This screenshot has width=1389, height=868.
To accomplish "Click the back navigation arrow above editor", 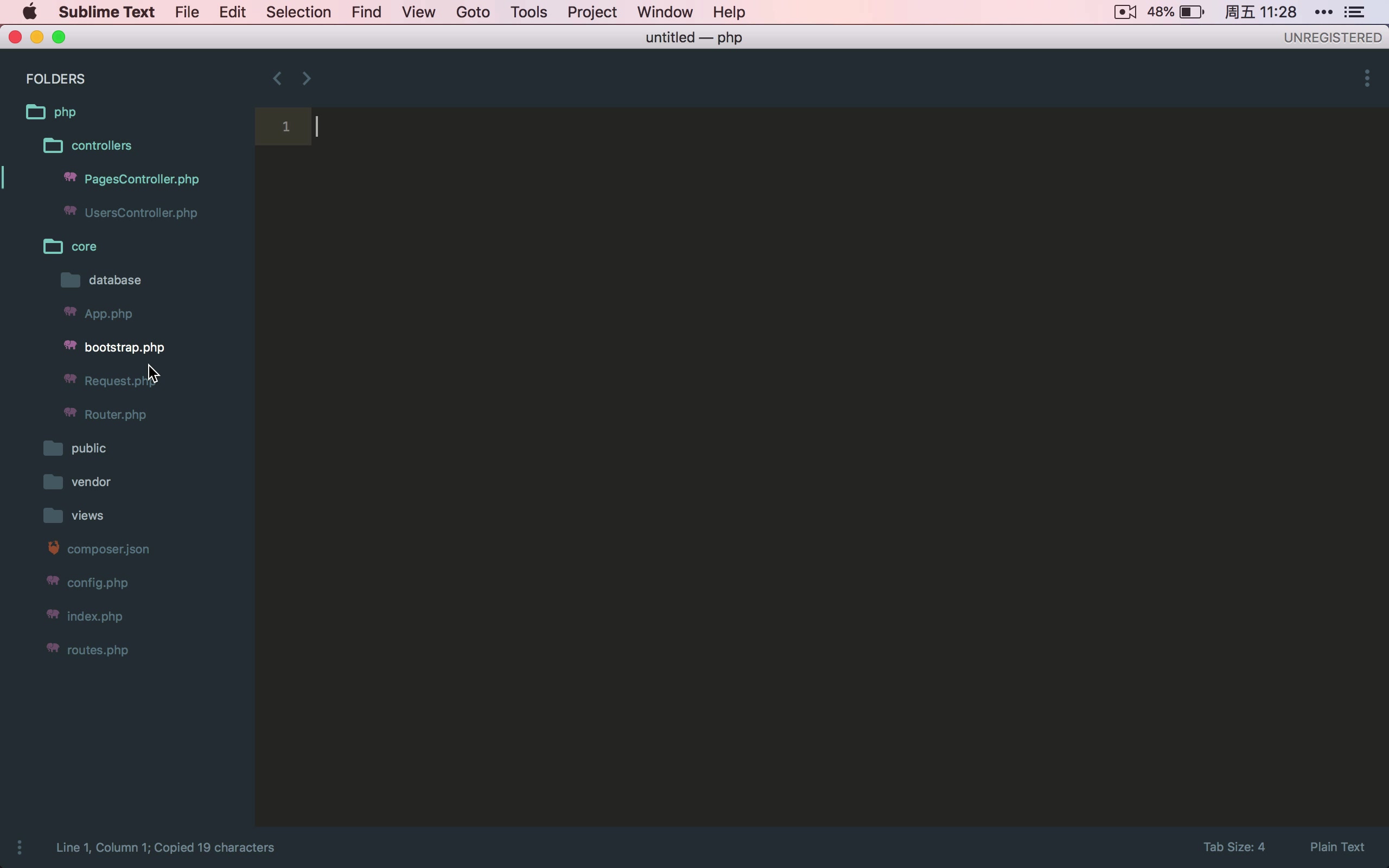I will pos(277,78).
